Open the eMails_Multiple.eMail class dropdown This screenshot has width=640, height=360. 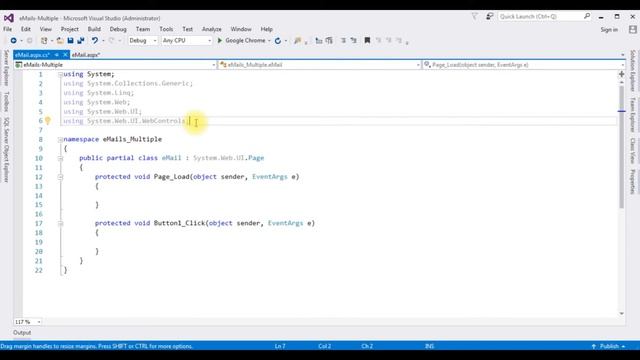click(320, 64)
